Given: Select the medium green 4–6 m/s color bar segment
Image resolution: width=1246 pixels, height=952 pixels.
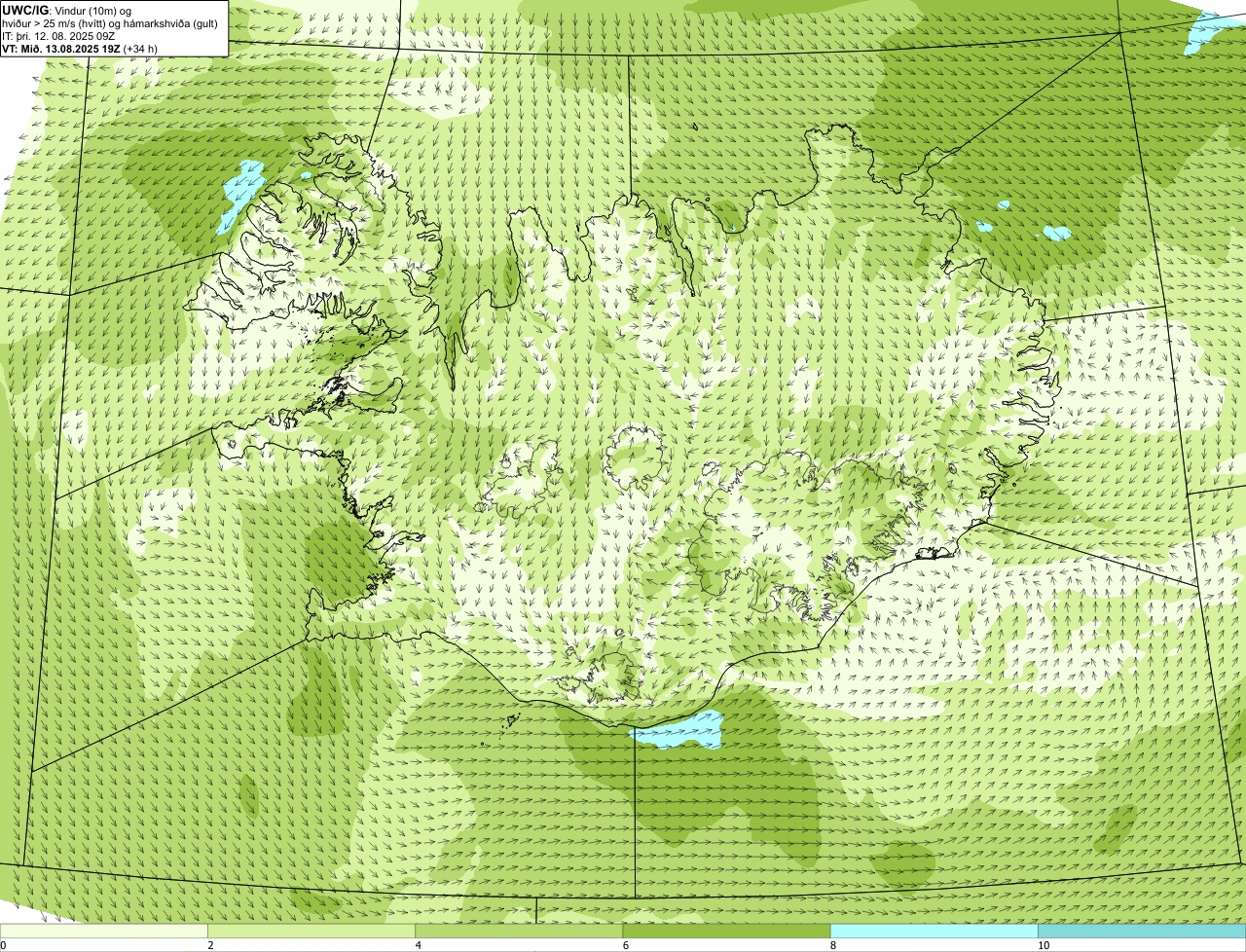Looking at the screenshot, I should (519, 931).
